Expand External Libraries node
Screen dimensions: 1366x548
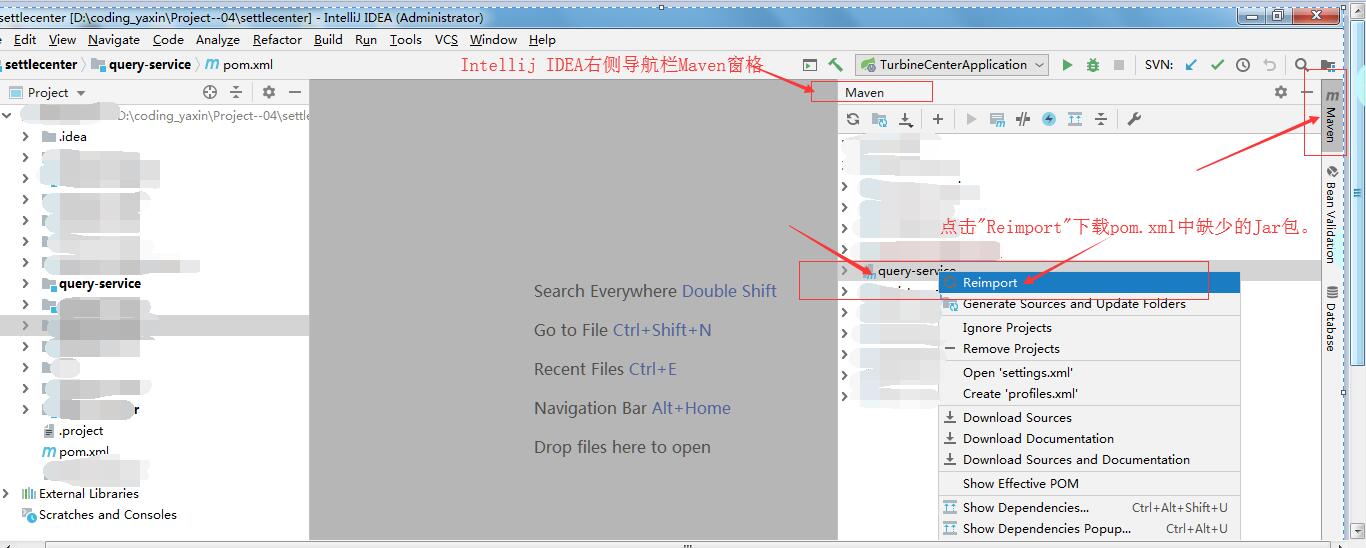pos(7,493)
